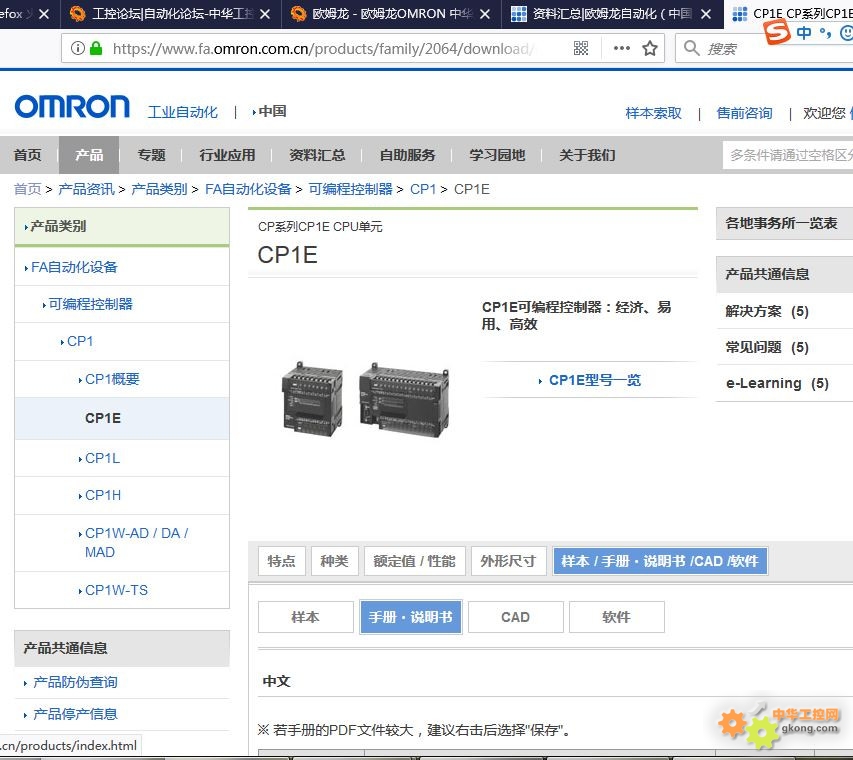Click the 售前咨询 link
This screenshot has height=760, width=853.
point(744,113)
